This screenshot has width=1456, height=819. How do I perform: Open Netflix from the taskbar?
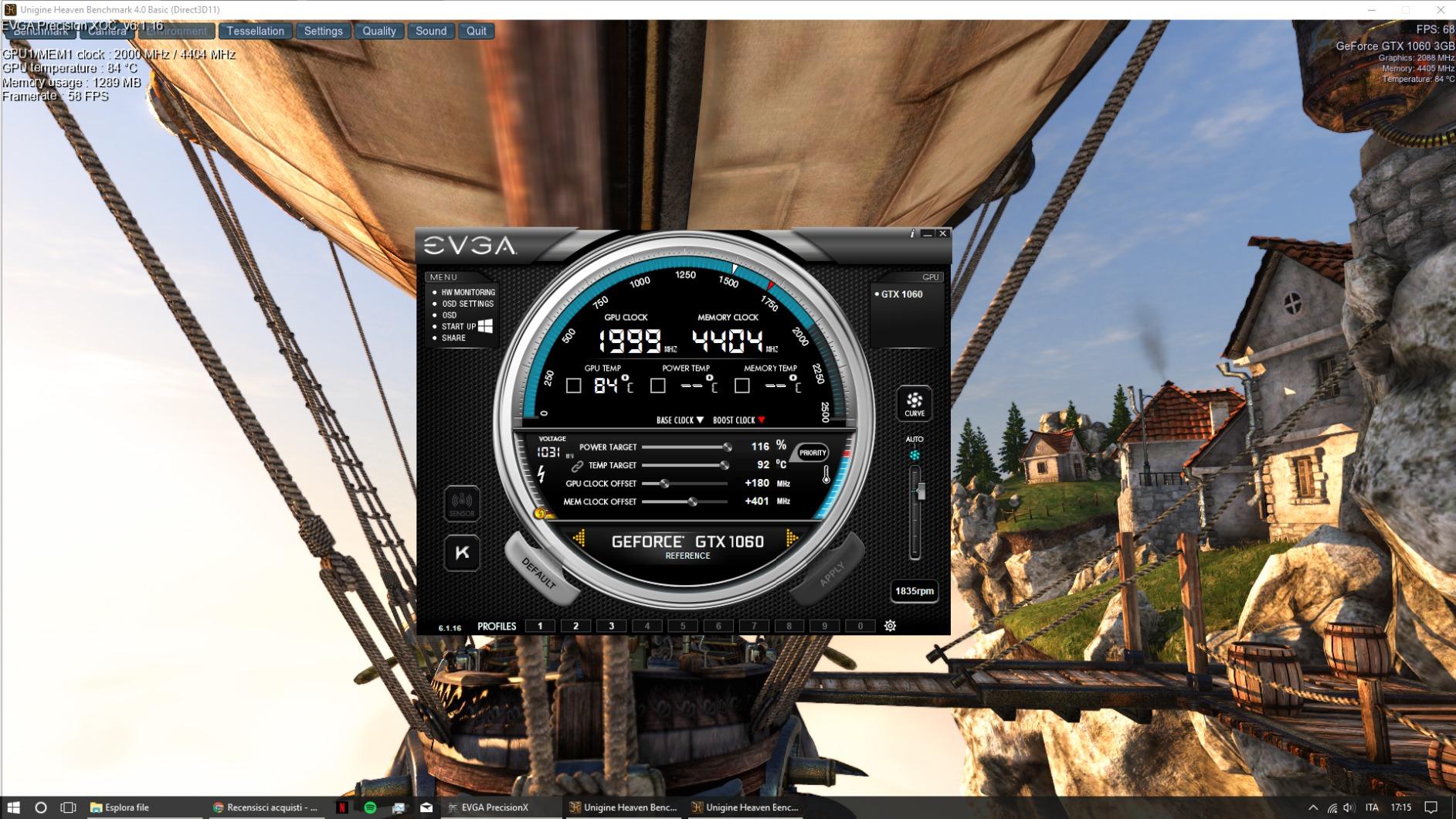tap(341, 807)
